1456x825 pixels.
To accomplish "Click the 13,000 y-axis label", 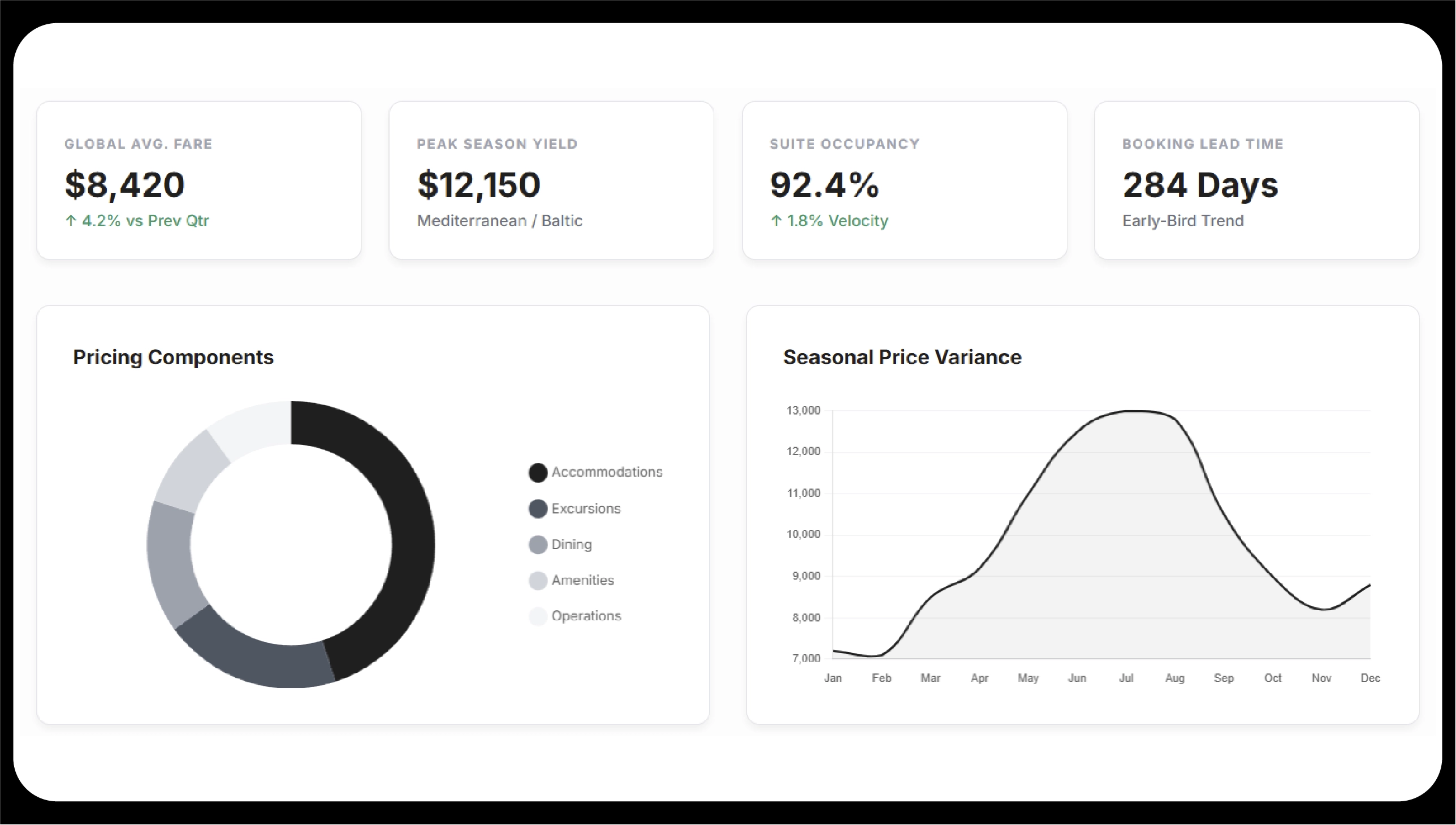I will tap(803, 410).
